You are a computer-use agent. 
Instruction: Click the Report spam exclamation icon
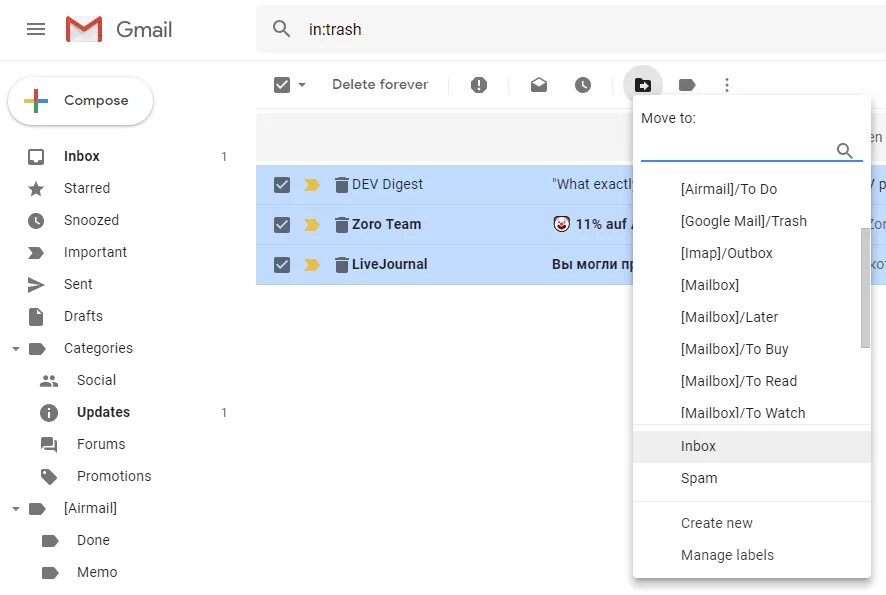pos(479,85)
